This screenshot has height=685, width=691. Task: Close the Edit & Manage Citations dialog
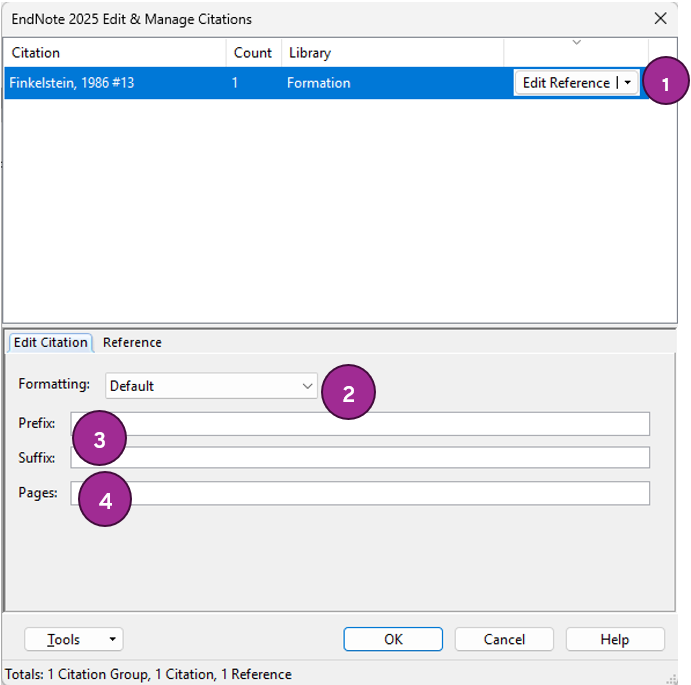click(x=660, y=18)
